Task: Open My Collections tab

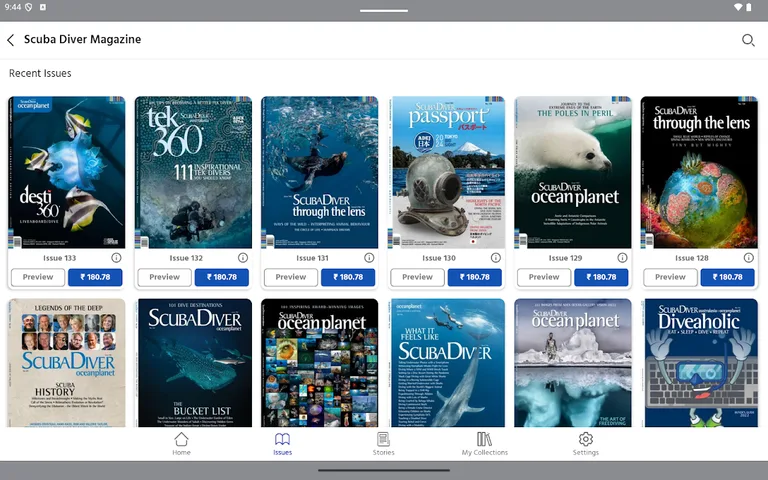Action: (484, 444)
